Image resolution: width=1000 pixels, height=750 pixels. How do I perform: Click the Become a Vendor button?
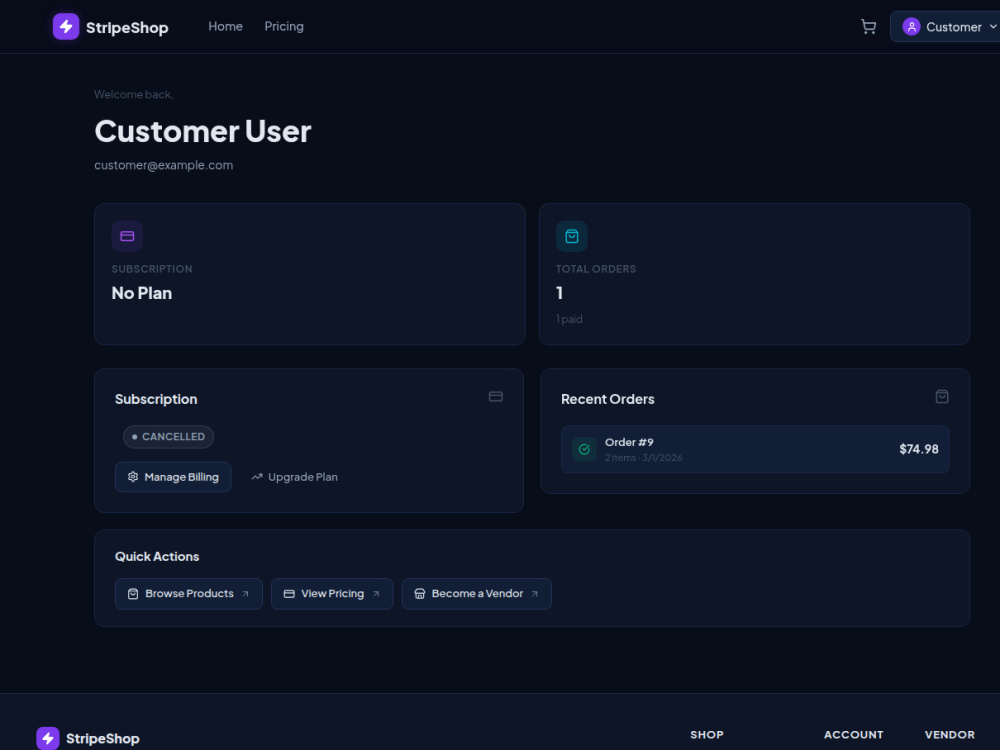click(x=476, y=594)
